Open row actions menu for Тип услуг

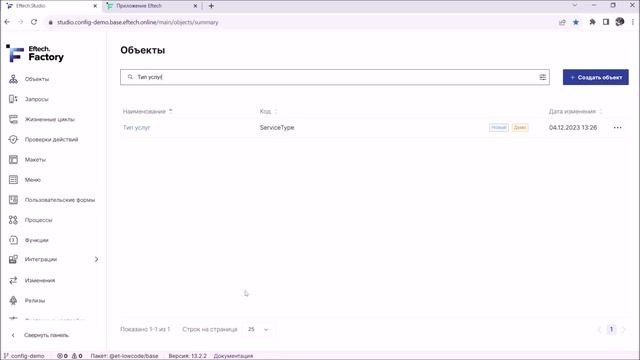[617, 127]
